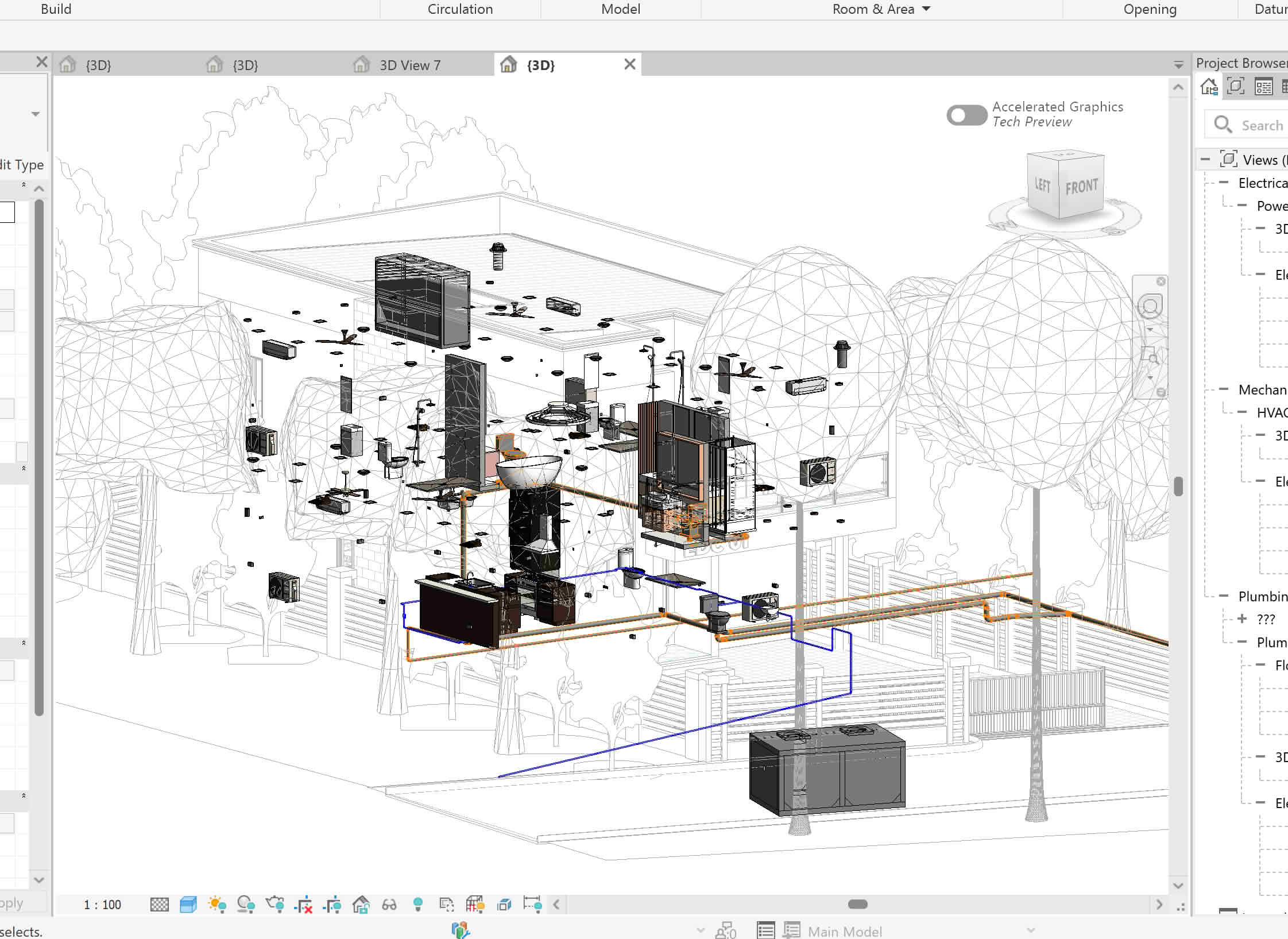
Task: Open Temporary Hide/Isolate glasses icon
Action: tap(389, 905)
